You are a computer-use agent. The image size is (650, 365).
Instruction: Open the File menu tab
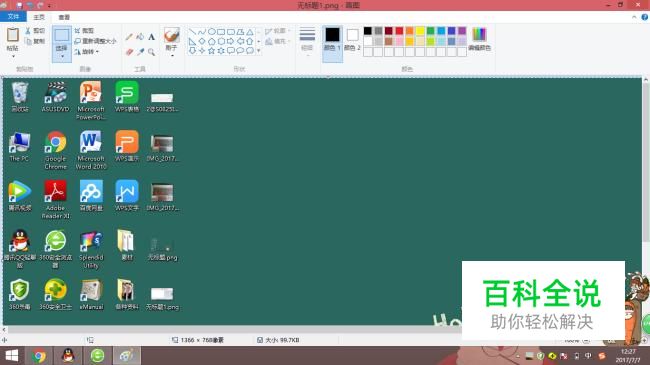pyautogui.click(x=13, y=17)
